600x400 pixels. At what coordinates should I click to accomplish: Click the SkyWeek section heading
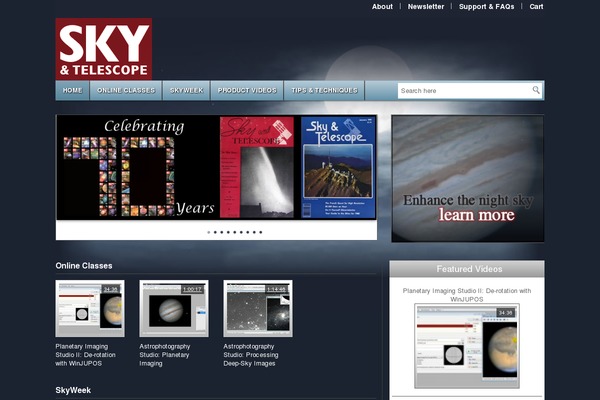tap(73, 390)
